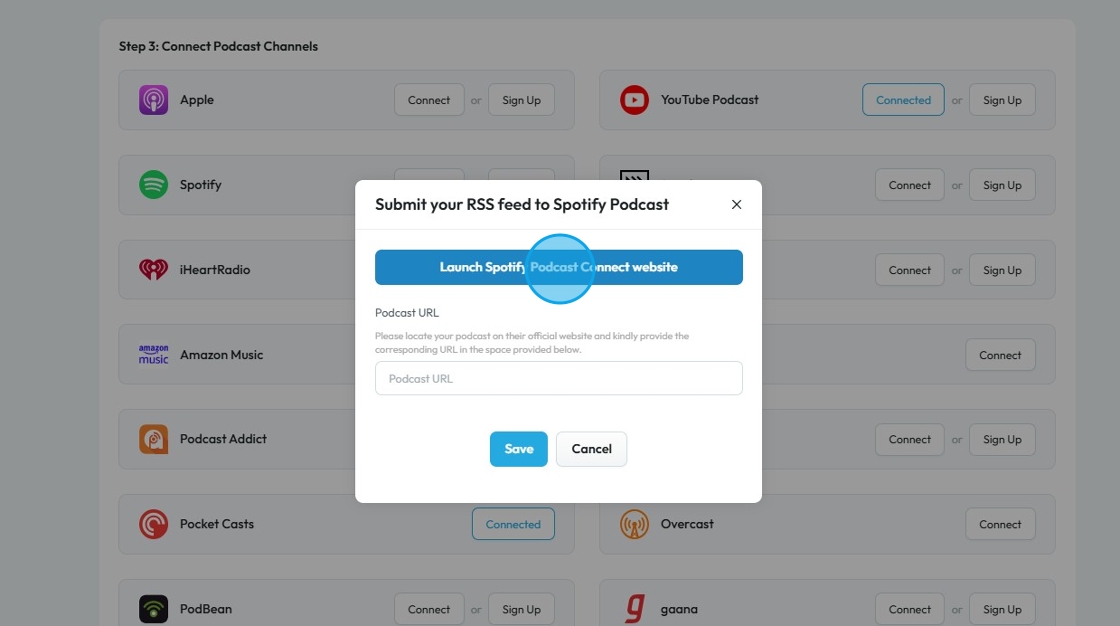Click the Pocket Casts icon
Image resolution: width=1120 pixels, height=626 pixels.
click(x=153, y=524)
